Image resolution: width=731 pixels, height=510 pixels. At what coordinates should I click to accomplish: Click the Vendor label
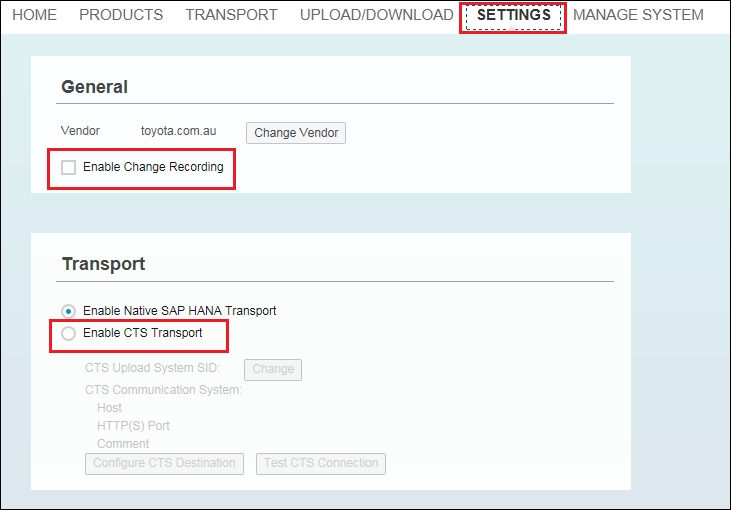pos(80,131)
